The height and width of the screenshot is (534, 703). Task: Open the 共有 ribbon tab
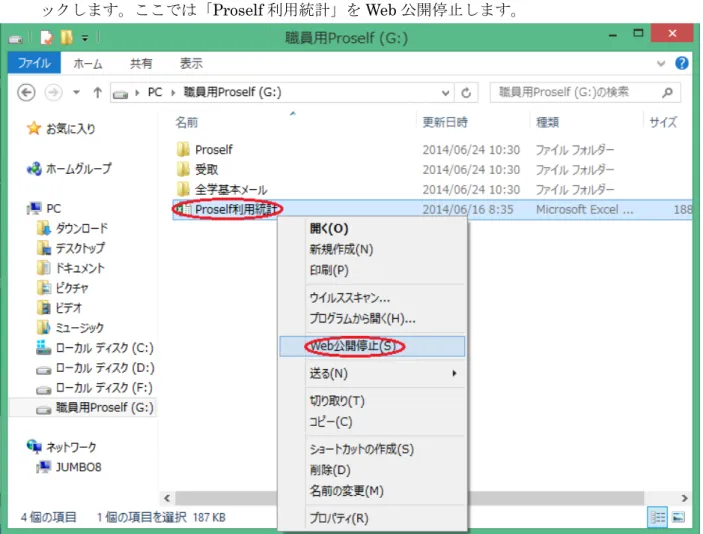coord(141,64)
